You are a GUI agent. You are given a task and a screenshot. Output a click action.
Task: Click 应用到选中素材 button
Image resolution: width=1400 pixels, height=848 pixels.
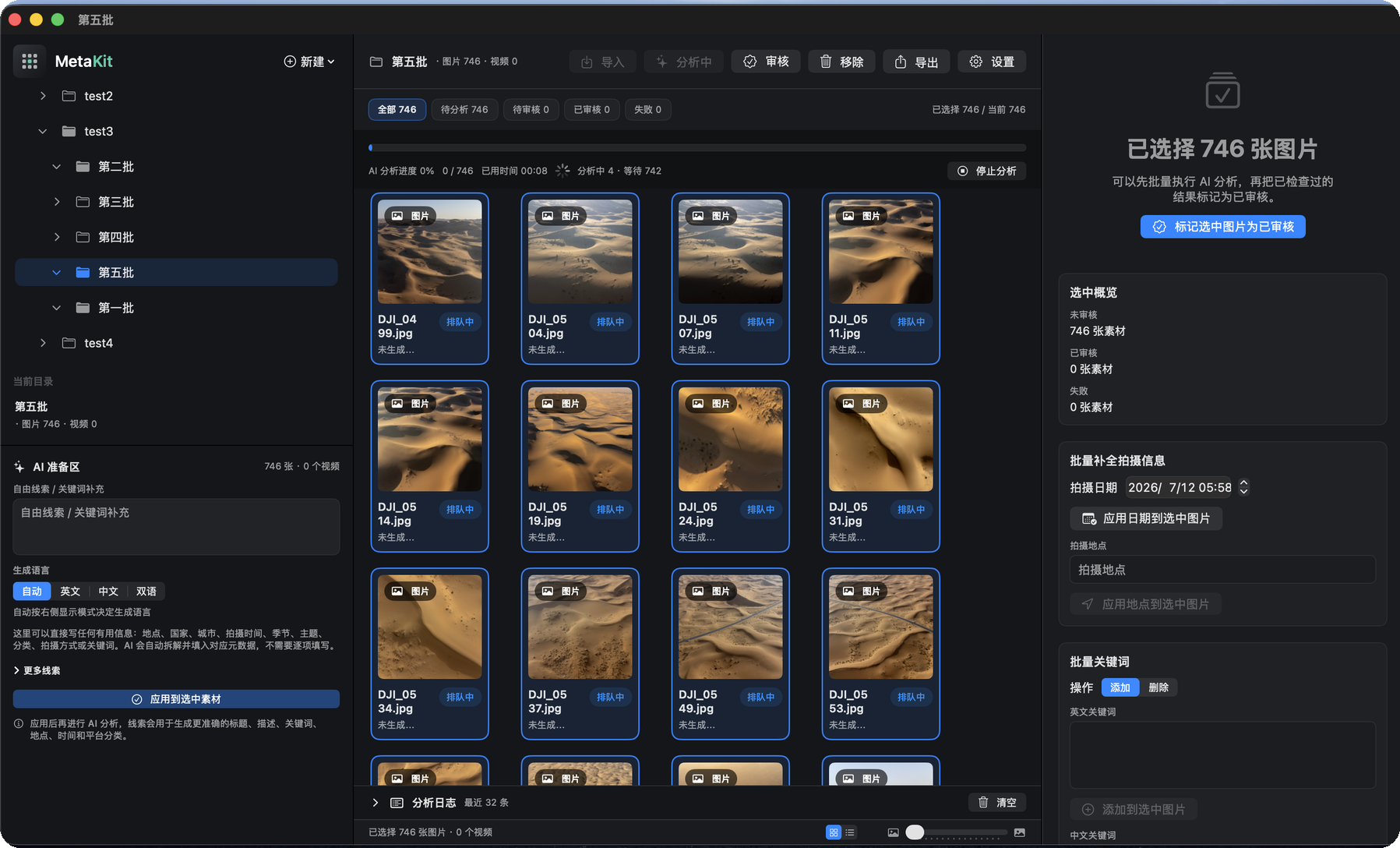point(176,699)
